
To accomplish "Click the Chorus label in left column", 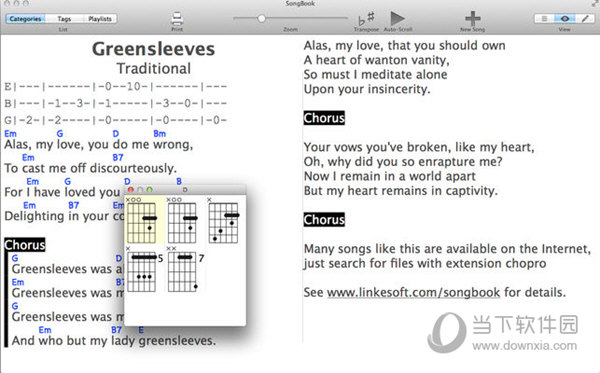I will coord(25,245).
